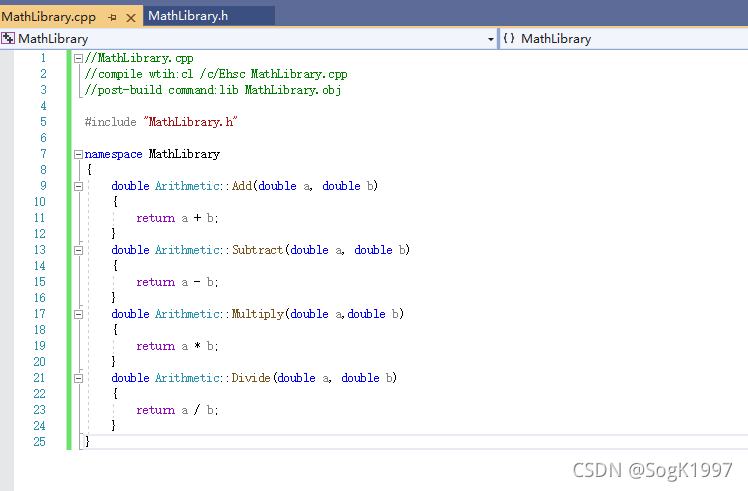748x491 pixels.
Task: Collapse the Arithmetic::Divide function
Action: point(78,378)
